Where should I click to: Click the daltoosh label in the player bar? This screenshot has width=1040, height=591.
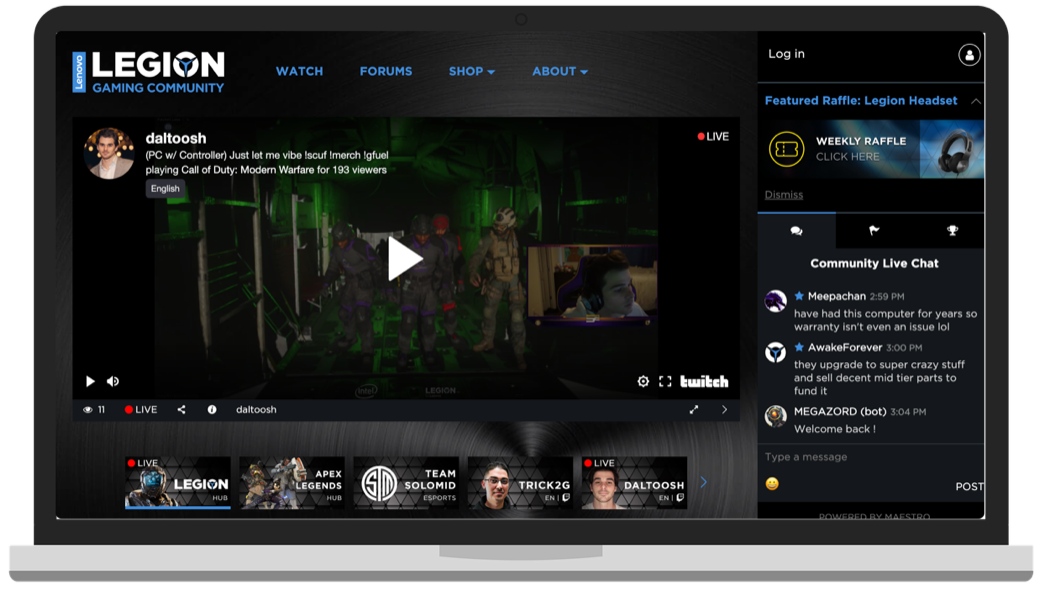coord(256,410)
